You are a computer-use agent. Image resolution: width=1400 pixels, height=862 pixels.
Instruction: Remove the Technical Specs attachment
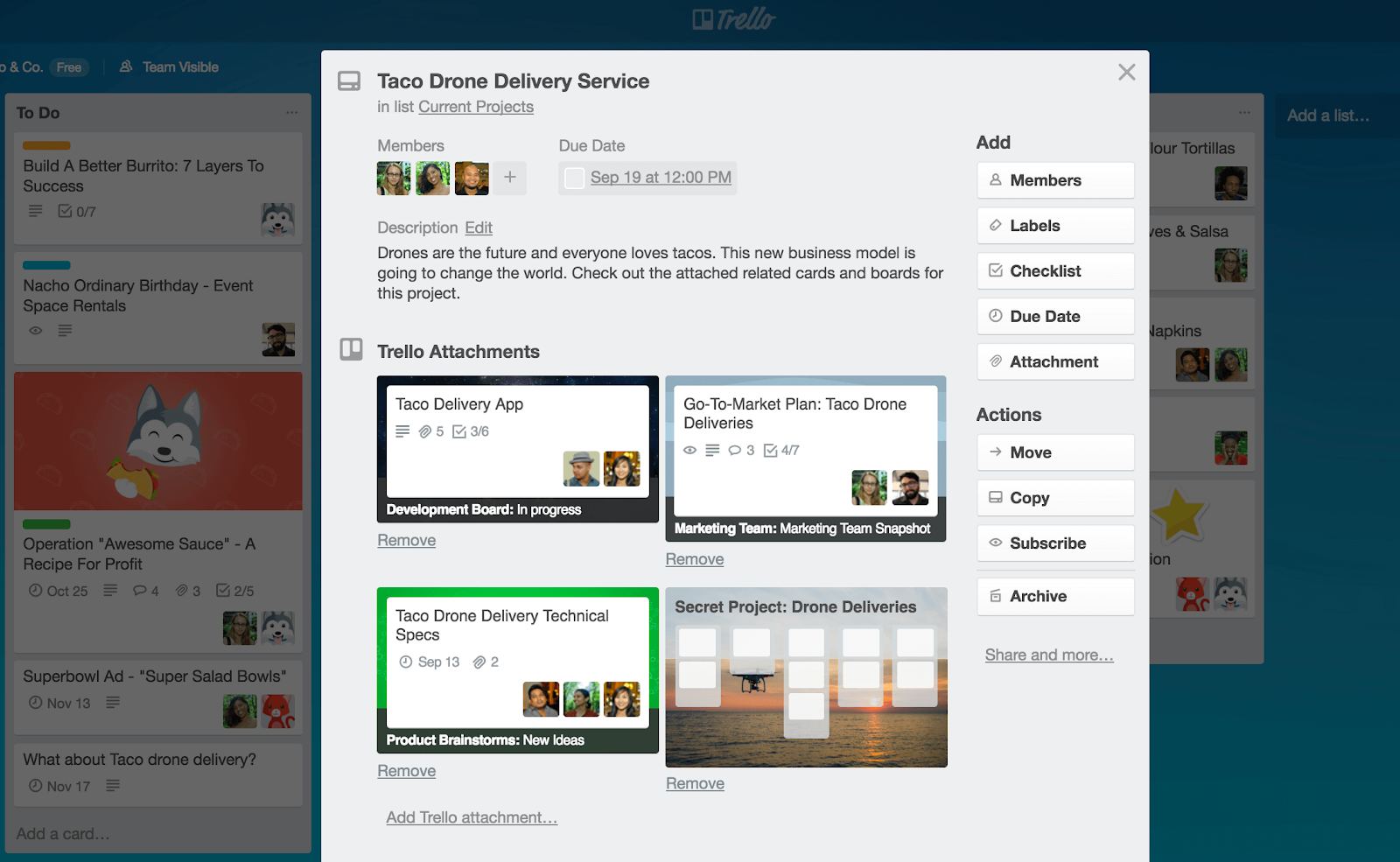(x=406, y=771)
